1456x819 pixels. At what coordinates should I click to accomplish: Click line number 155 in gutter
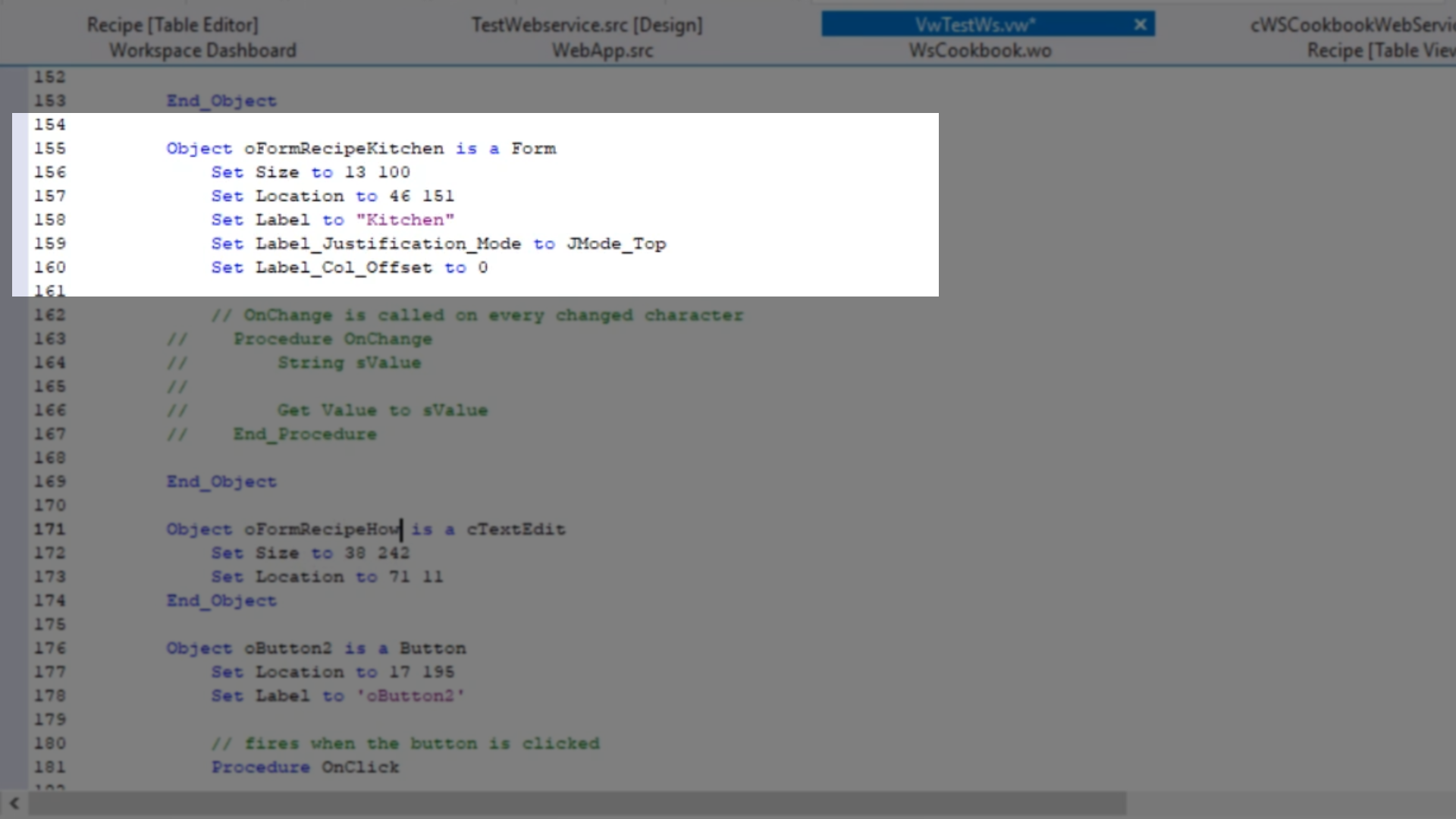pyautogui.click(x=50, y=149)
